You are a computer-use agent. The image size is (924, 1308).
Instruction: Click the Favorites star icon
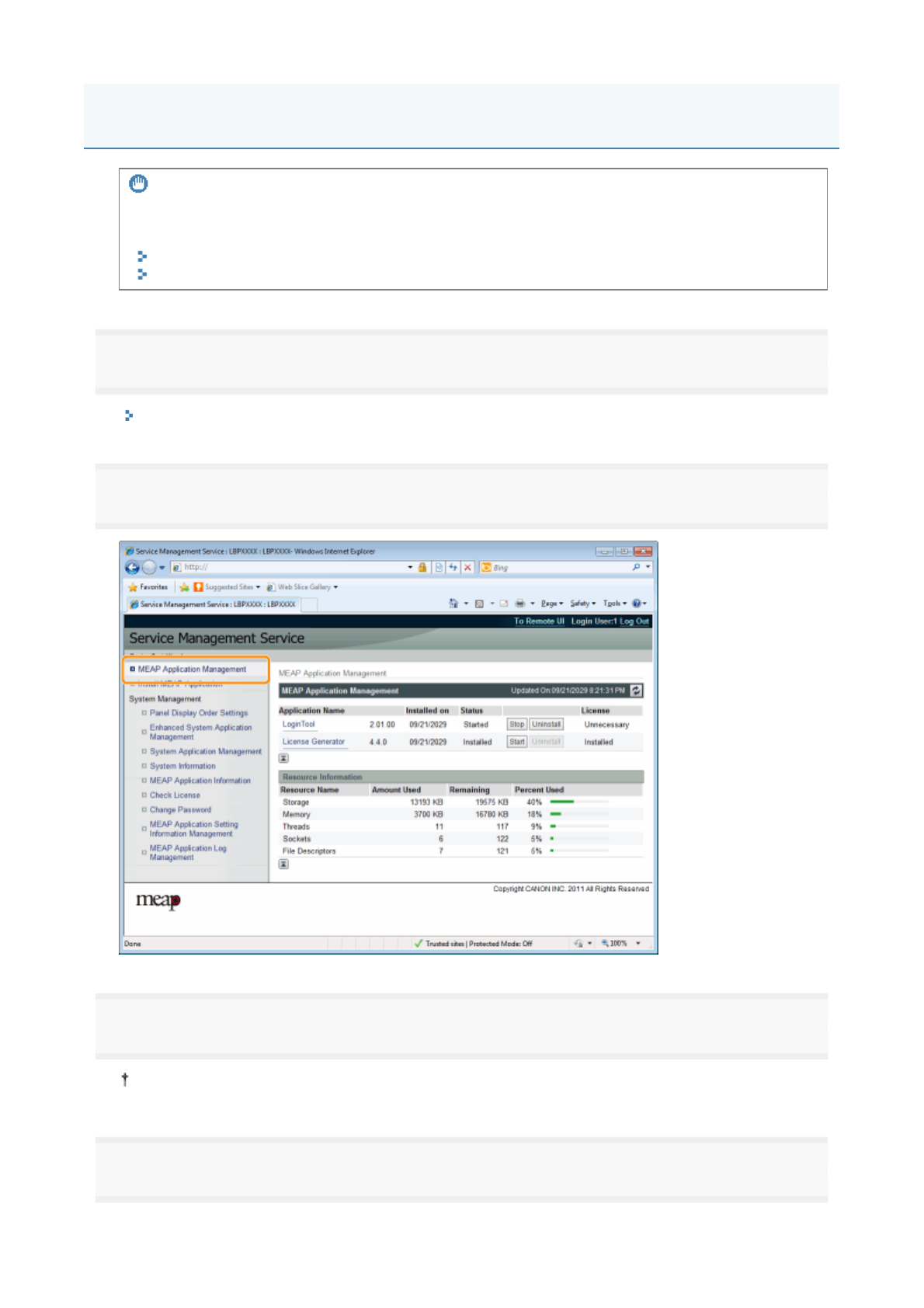(133, 587)
